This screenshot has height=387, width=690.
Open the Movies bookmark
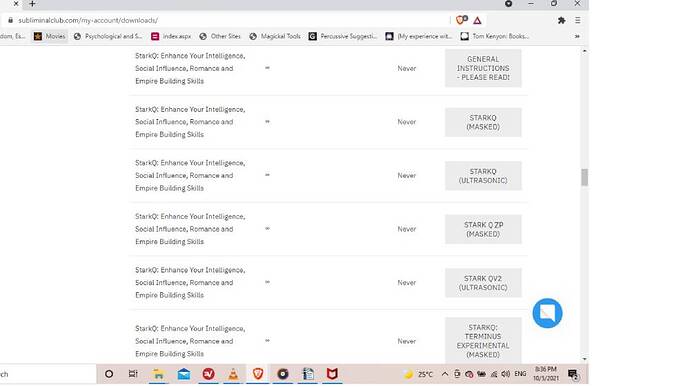[x=50, y=36]
